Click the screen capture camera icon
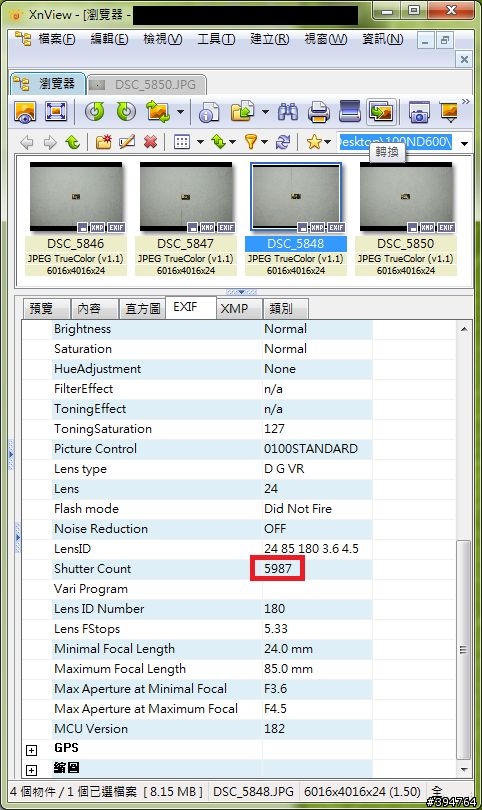482x810 pixels. coord(419,112)
